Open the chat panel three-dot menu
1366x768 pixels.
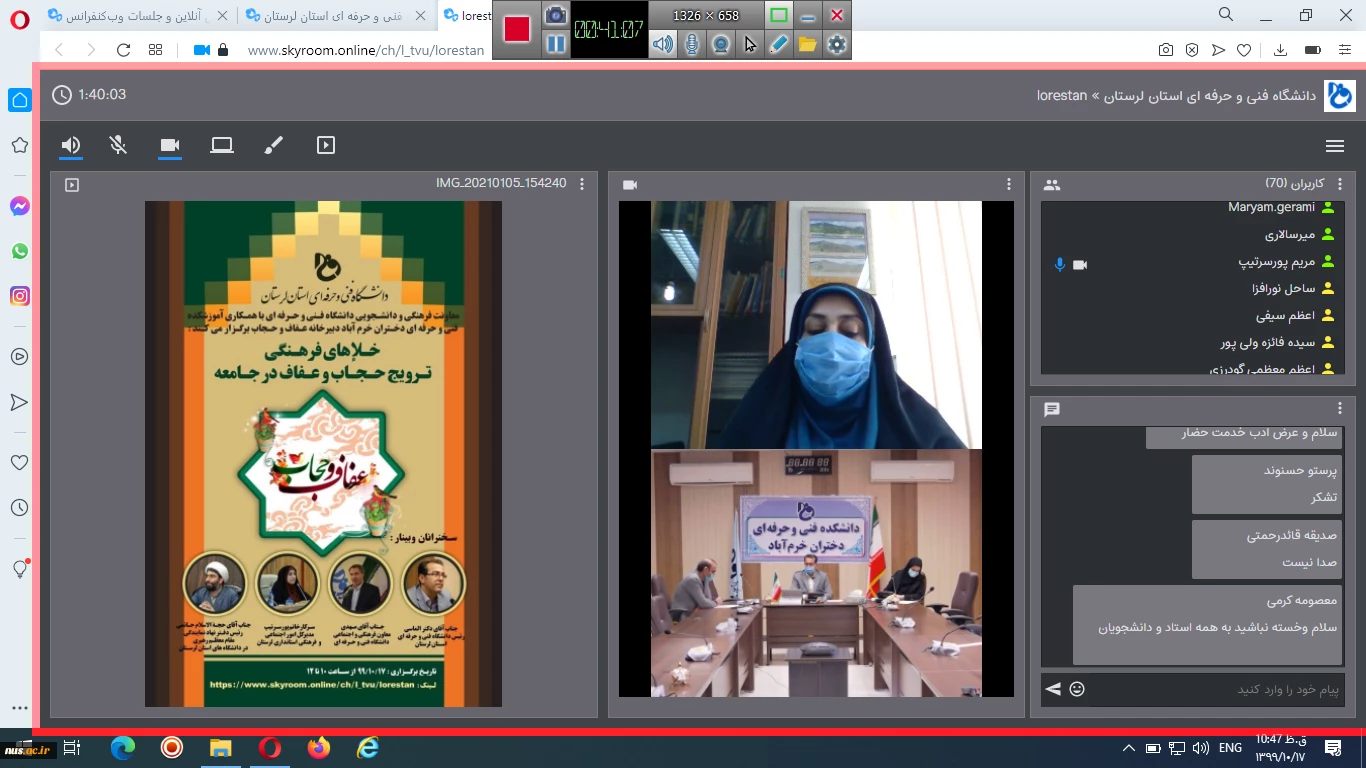click(x=1340, y=409)
